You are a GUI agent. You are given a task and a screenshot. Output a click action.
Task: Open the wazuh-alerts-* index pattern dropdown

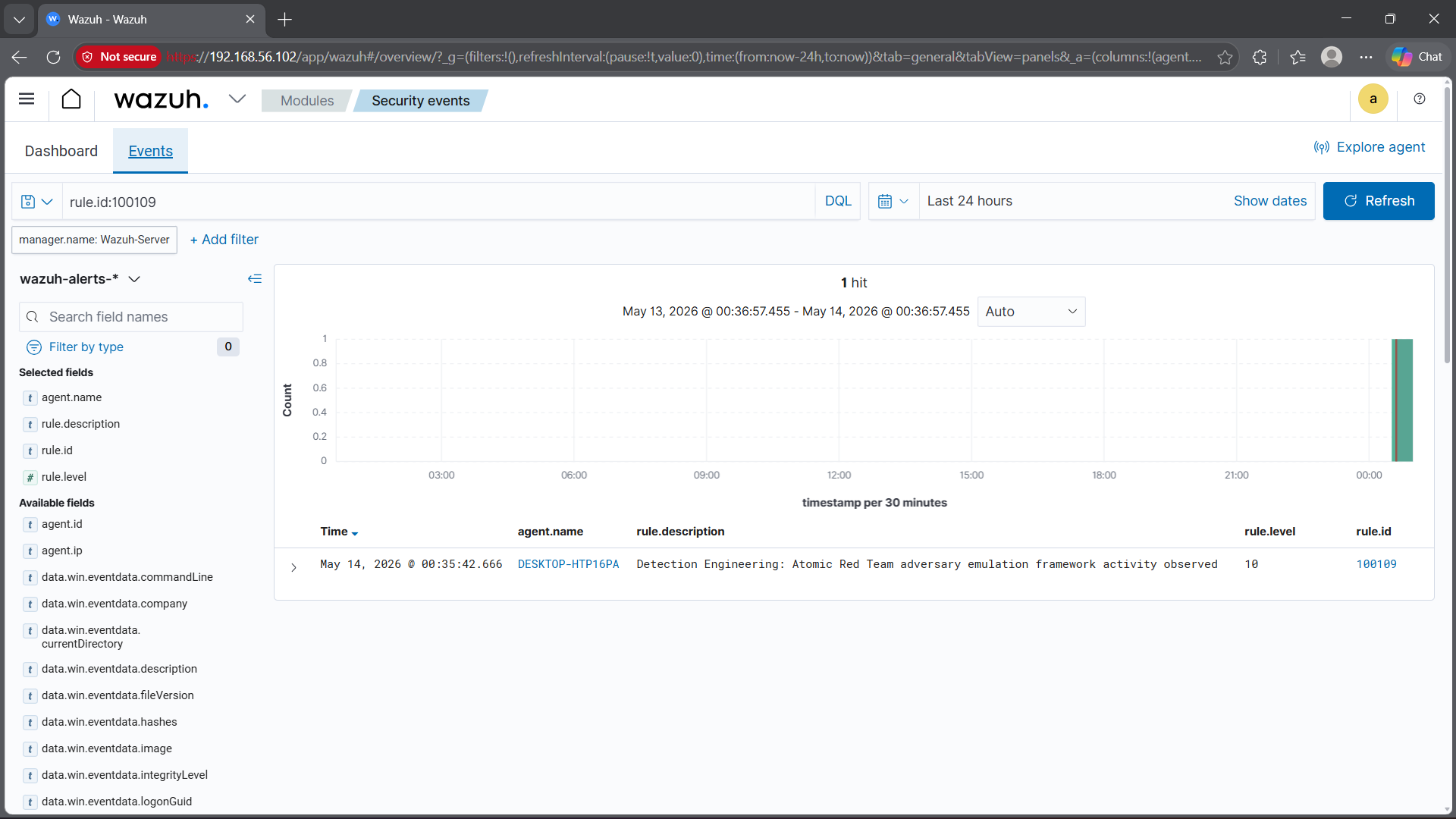click(x=80, y=279)
